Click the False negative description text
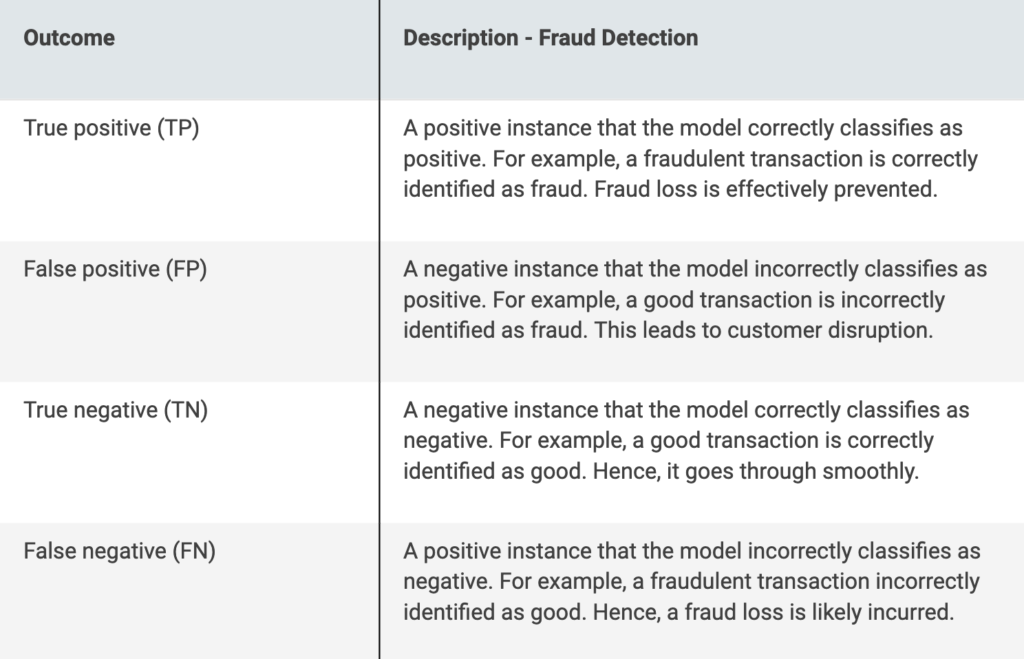Screen dimensions: 1024x659 692,582
